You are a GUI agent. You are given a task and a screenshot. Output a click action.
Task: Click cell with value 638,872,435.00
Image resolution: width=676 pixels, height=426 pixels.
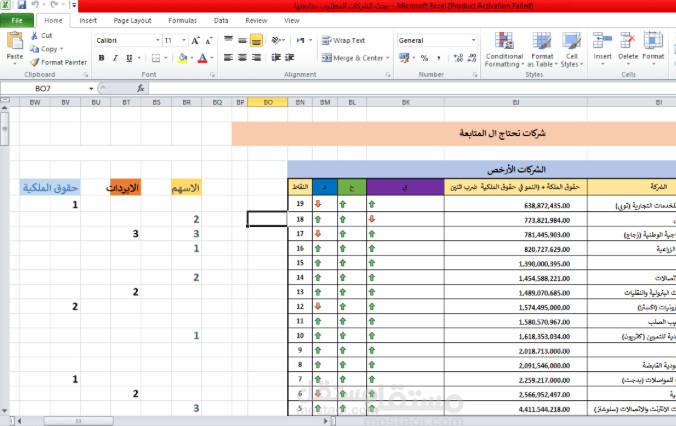[516, 205]
